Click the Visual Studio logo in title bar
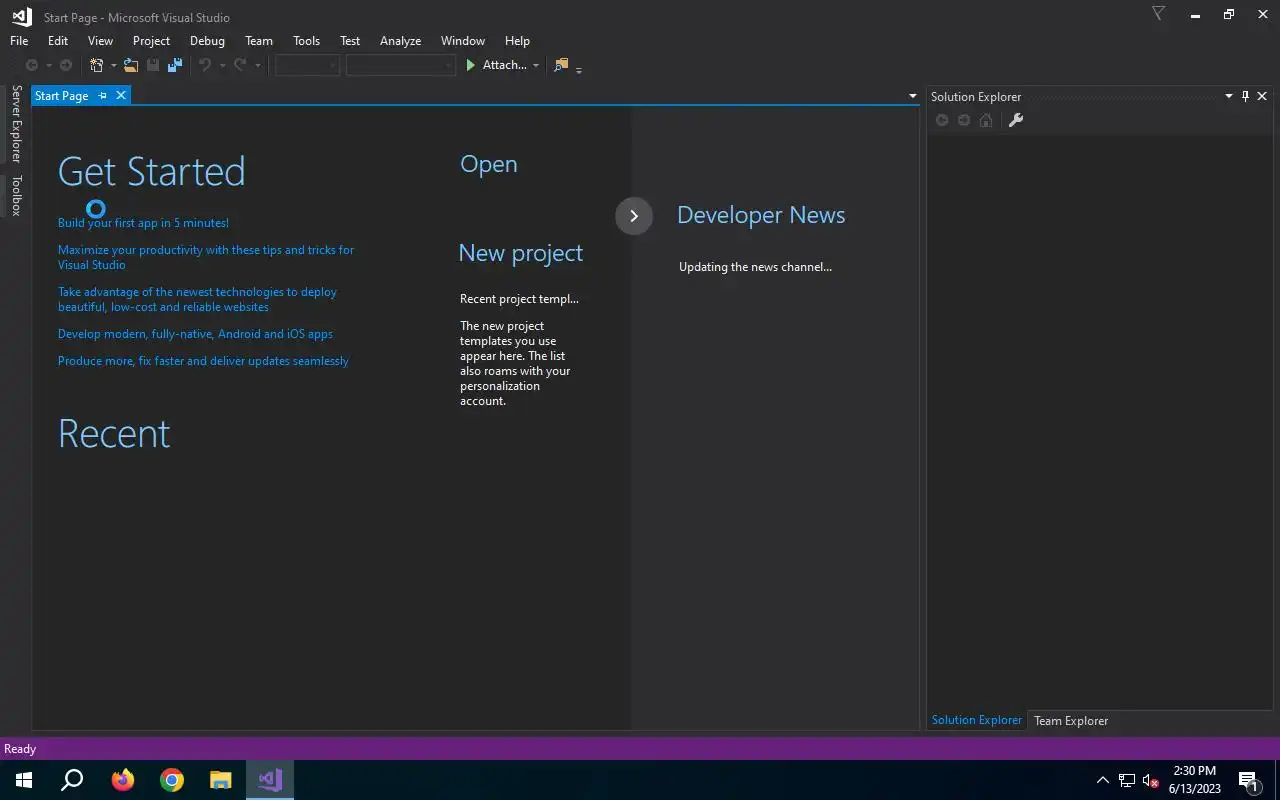This screenshot has width=1280, height=800. (21, 16)
